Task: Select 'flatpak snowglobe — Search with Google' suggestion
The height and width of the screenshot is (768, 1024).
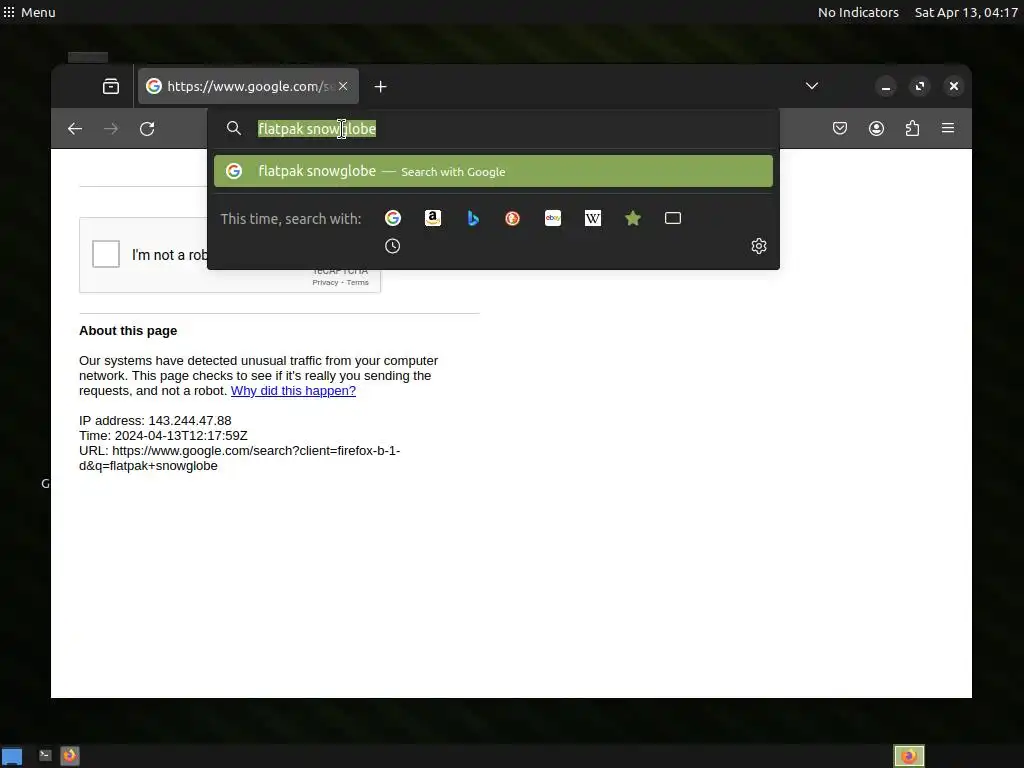Action: pyautogui.click(x=493, y=171)
